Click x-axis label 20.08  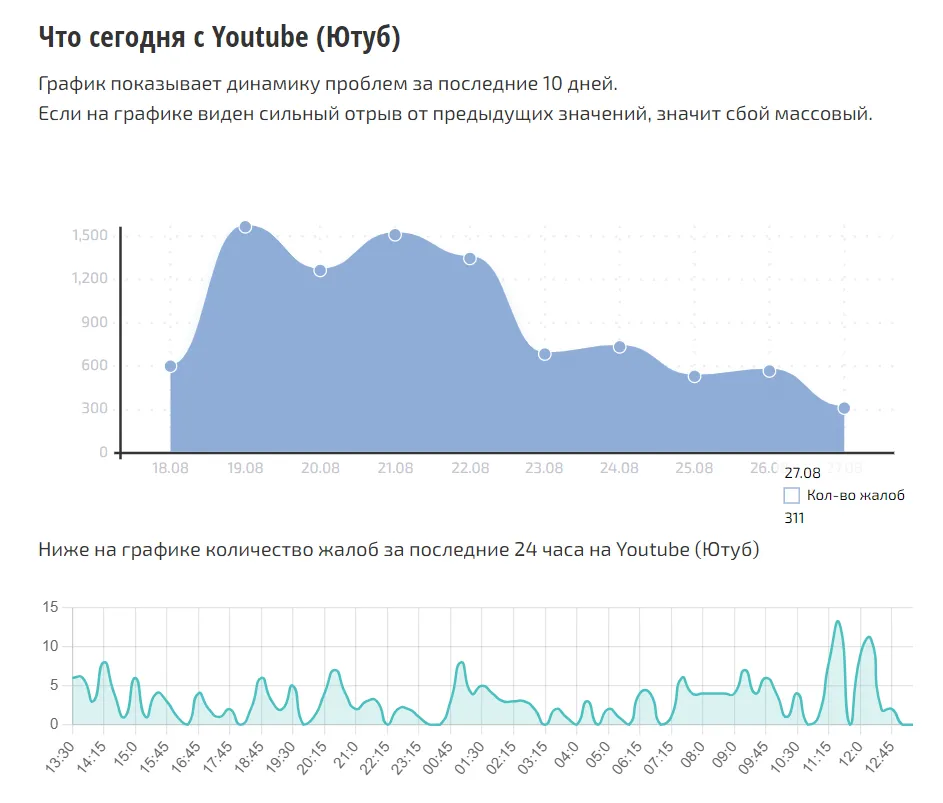(320, 468)
